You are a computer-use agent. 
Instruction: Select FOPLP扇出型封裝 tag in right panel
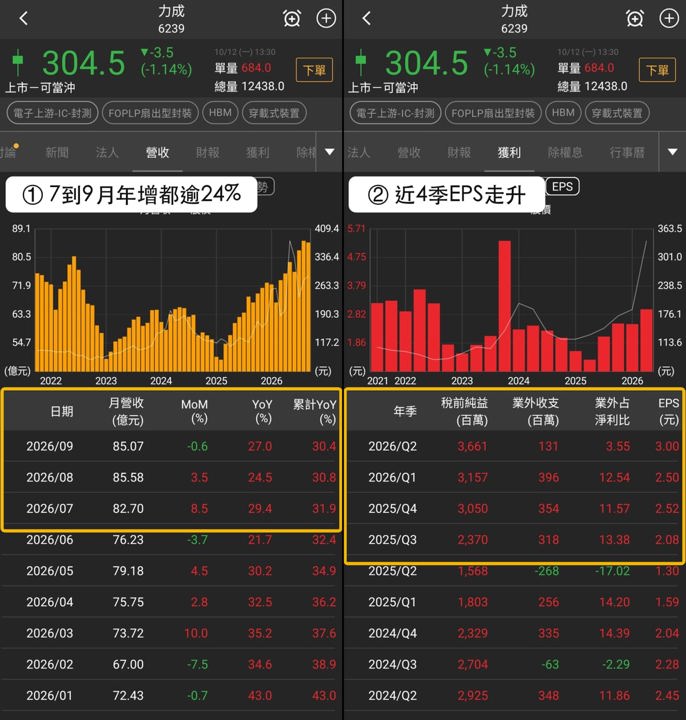coord(493,113)
